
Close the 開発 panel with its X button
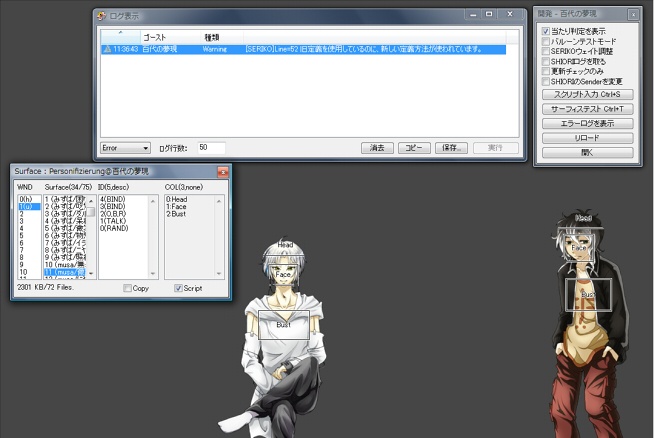click(633, 15)
